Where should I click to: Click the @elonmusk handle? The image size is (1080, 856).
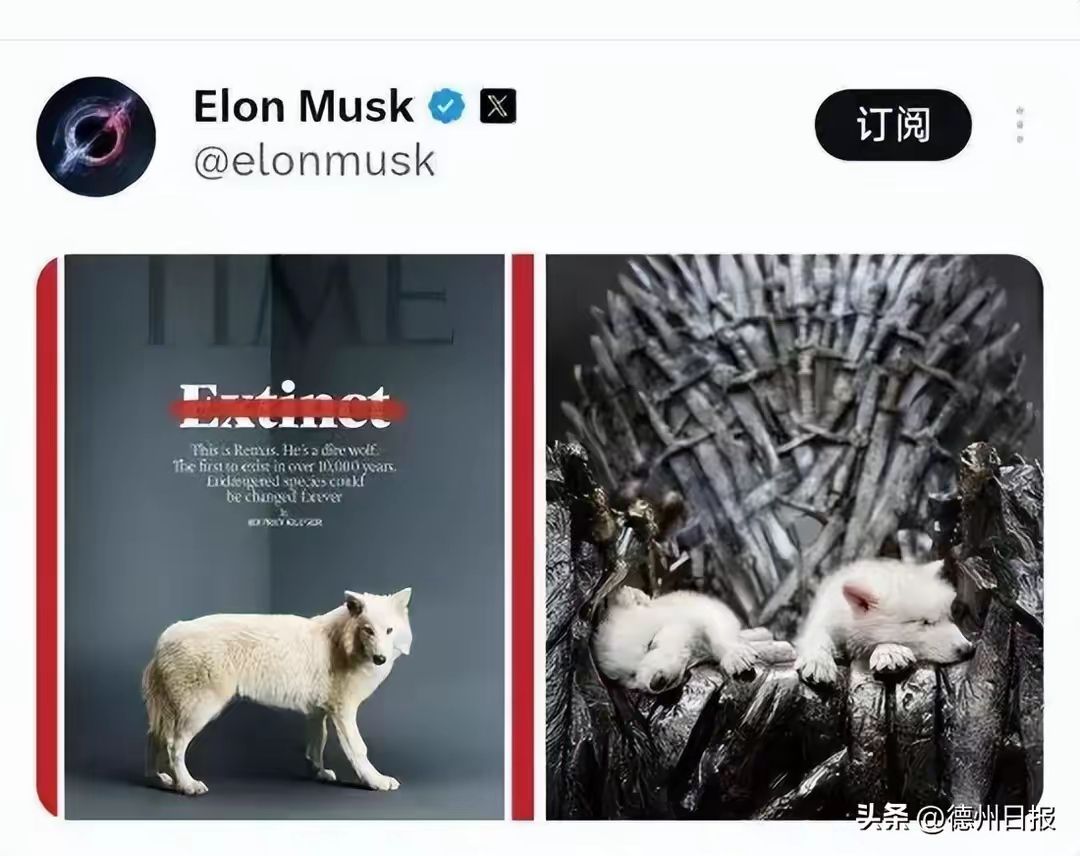[314, 161]
